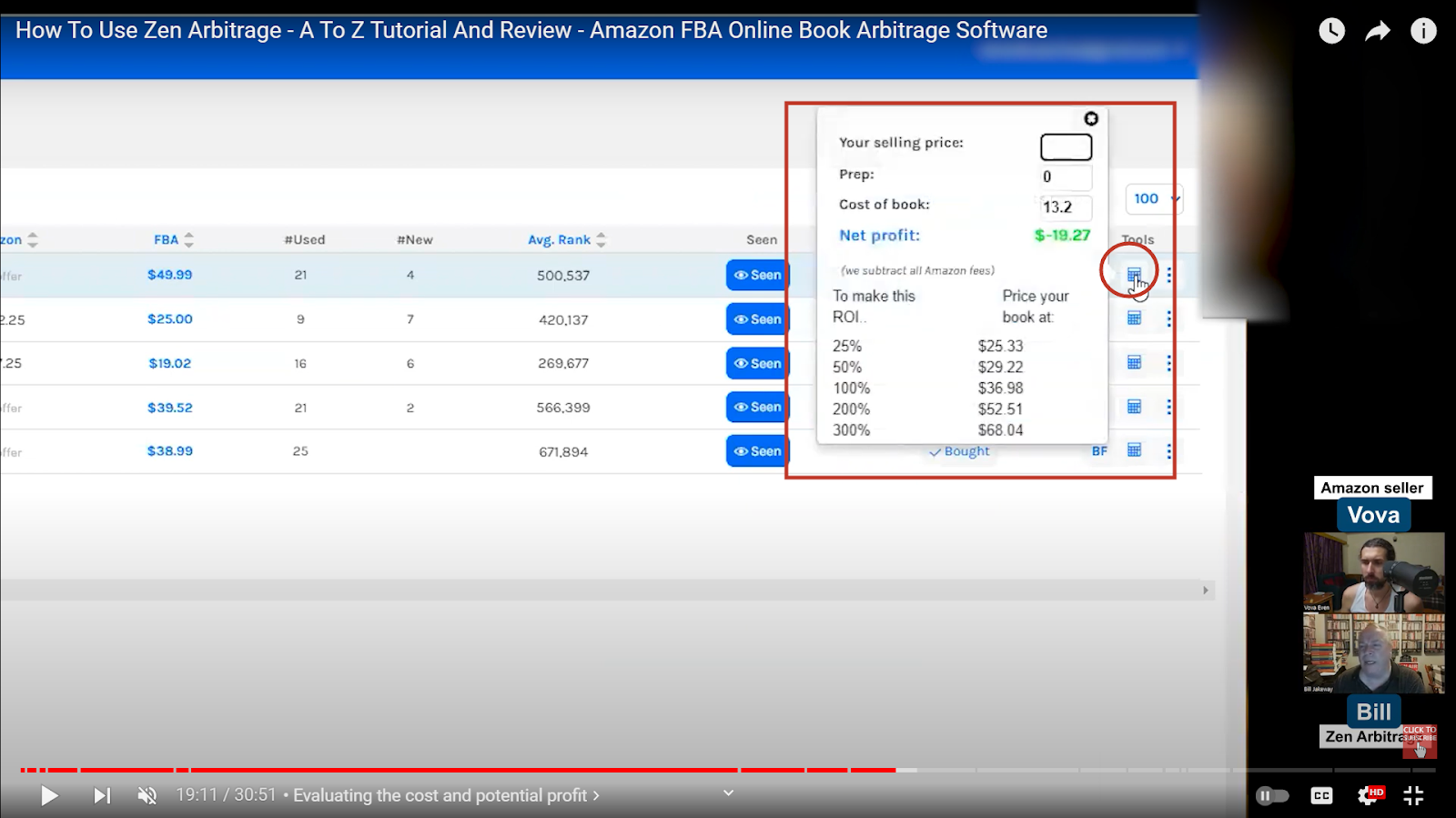Screen dimensions: 1456x818
Task: Open chapter 'Evaluating the cost and potential profit'
Action: click(446, 795)
